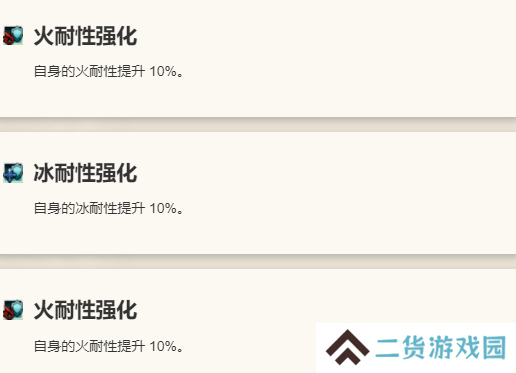Open the bottommost 火耐性强化 skill title
516x373 pixels.
coord(85,310)
